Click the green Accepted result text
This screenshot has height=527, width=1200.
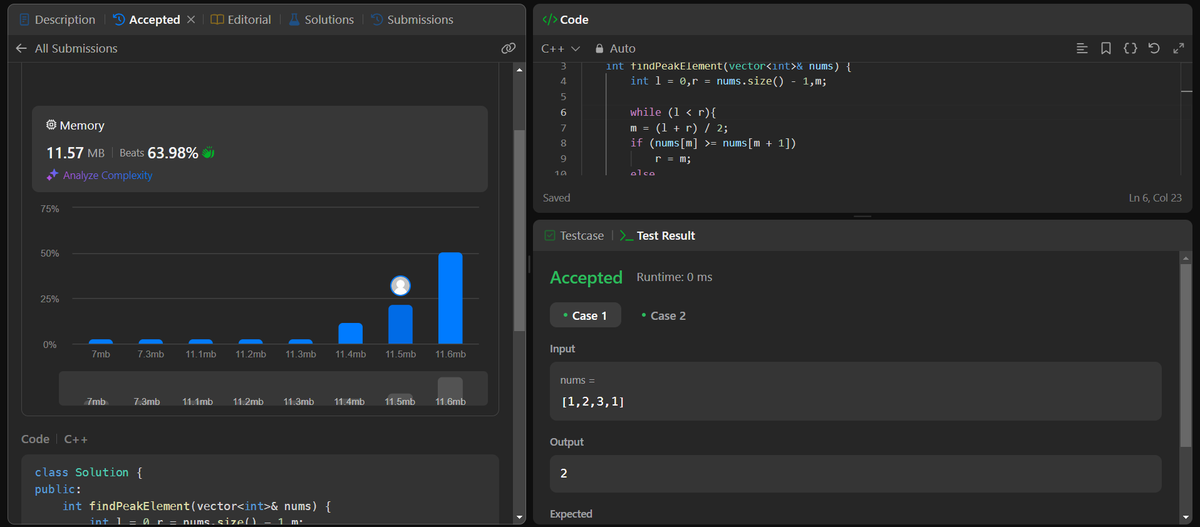click(586, 277)
